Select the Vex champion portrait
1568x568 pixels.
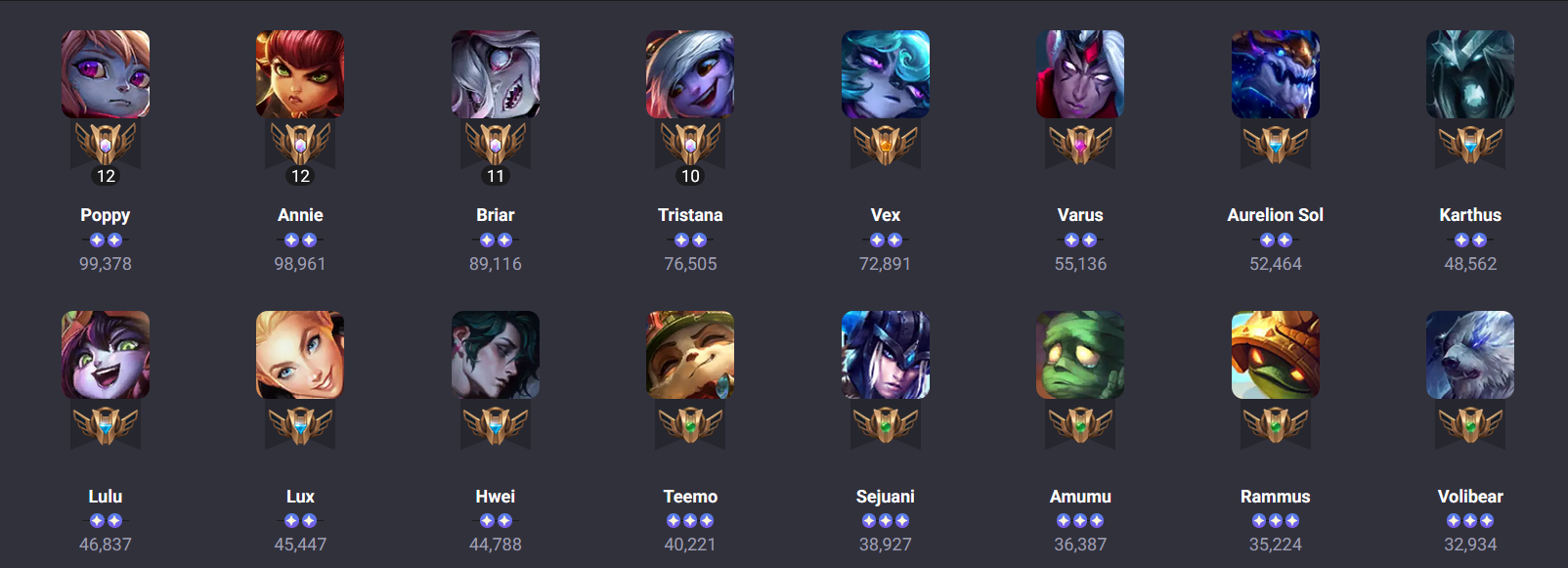point(886,74)
